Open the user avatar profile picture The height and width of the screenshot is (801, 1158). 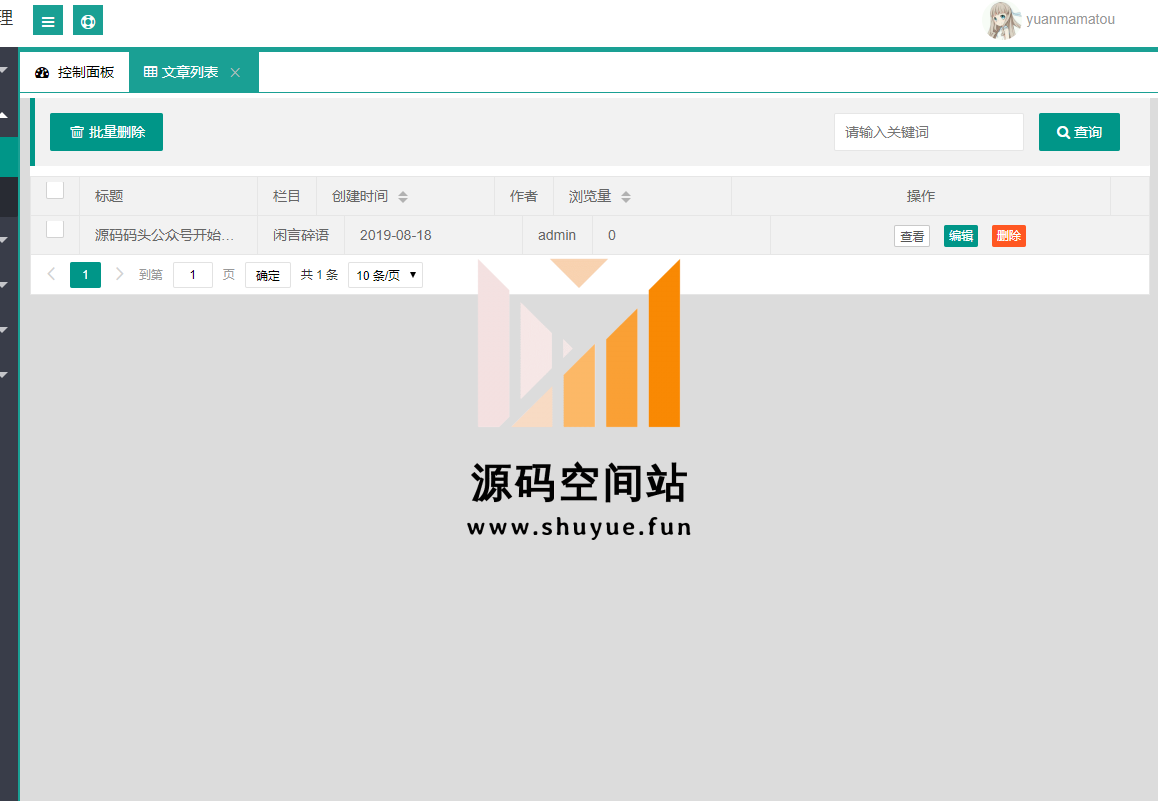point(1003,20)
